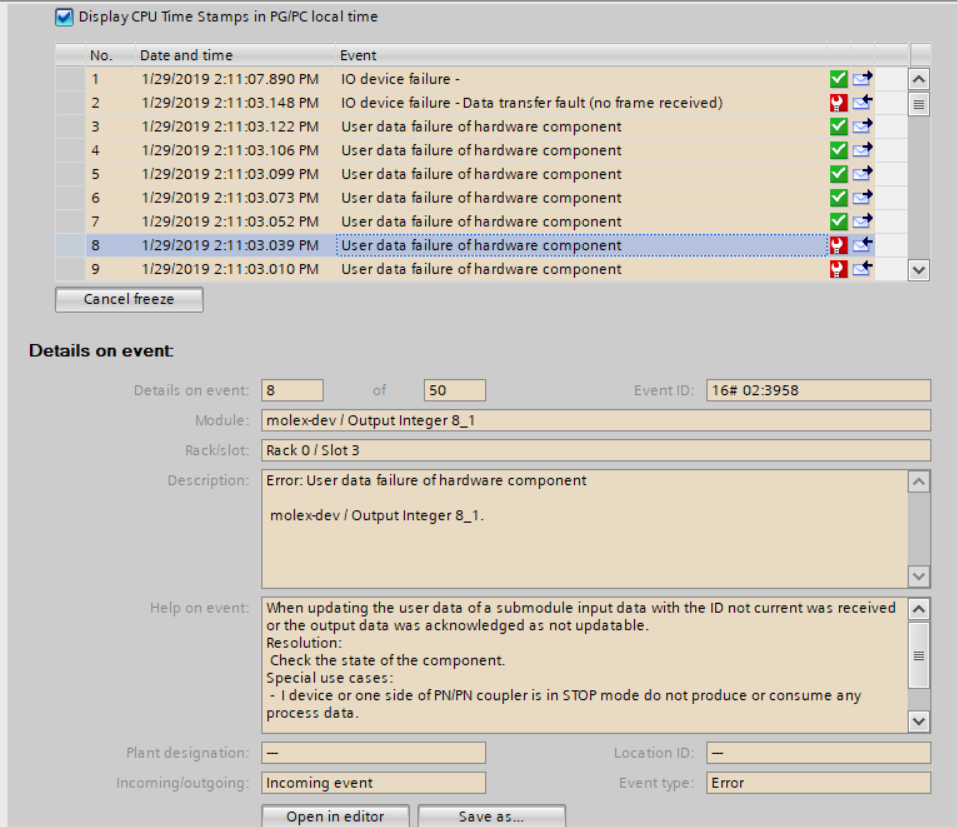Image resolution: width=957 pixels, height=827 pixels.
Task: Select event timestamped 2:11:03.122 PM
Action: [x=465, y=126]
